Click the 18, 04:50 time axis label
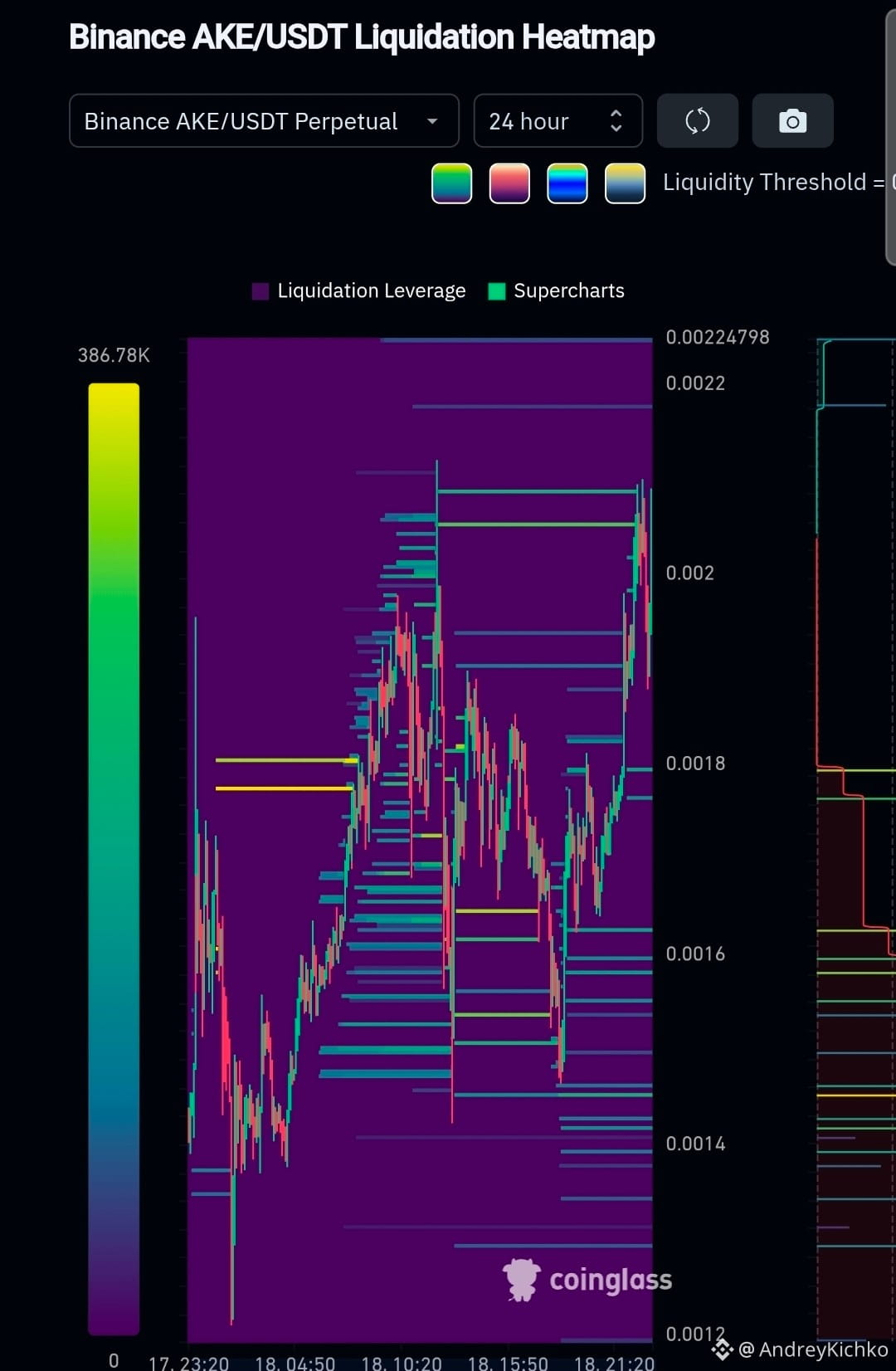Viewport: 896px width, 1371px height. tap(295, 1363)
